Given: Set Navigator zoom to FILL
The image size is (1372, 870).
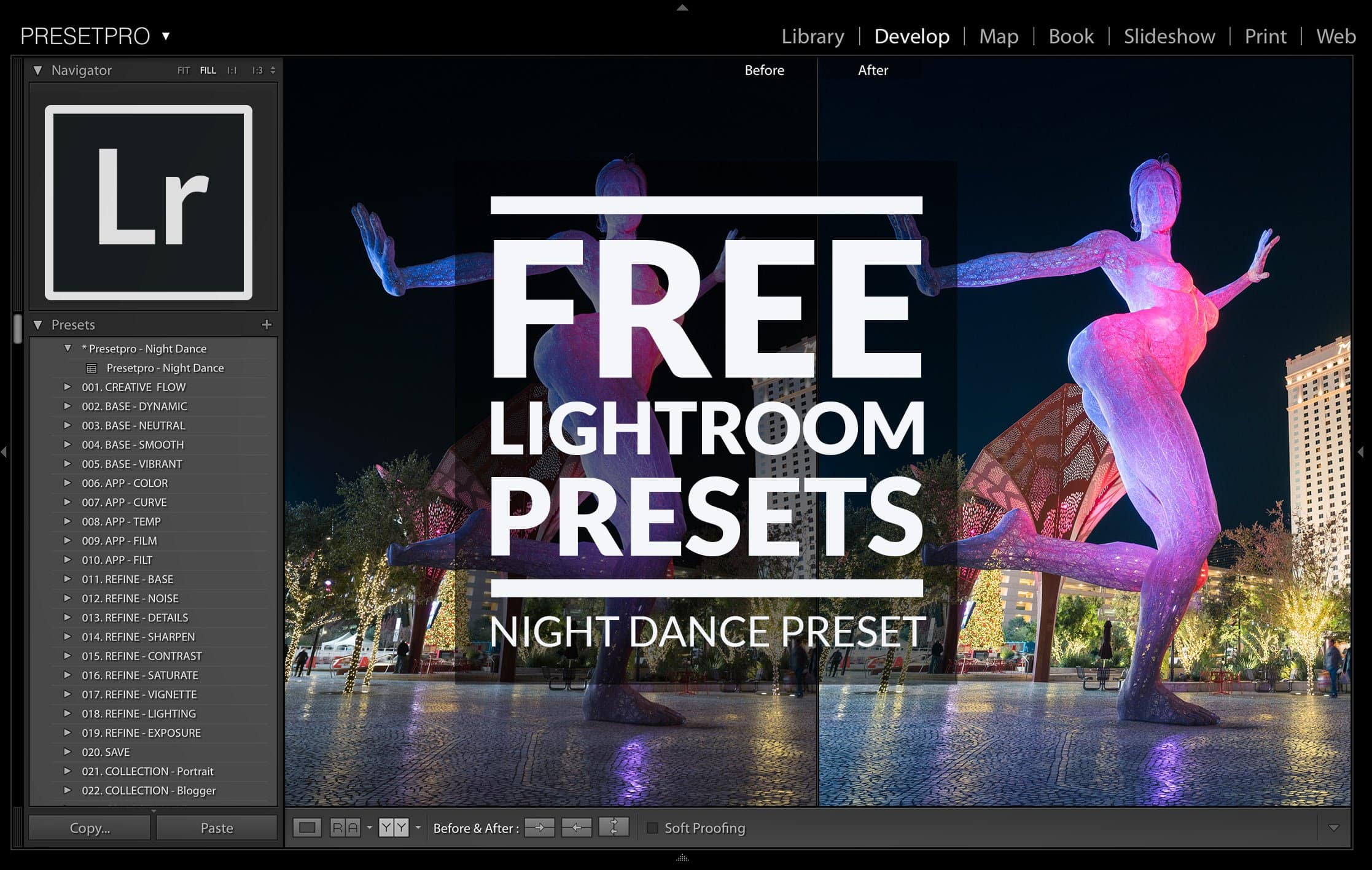Looking at the screenshot, I should pyautogui.click(x=208, y=71).
